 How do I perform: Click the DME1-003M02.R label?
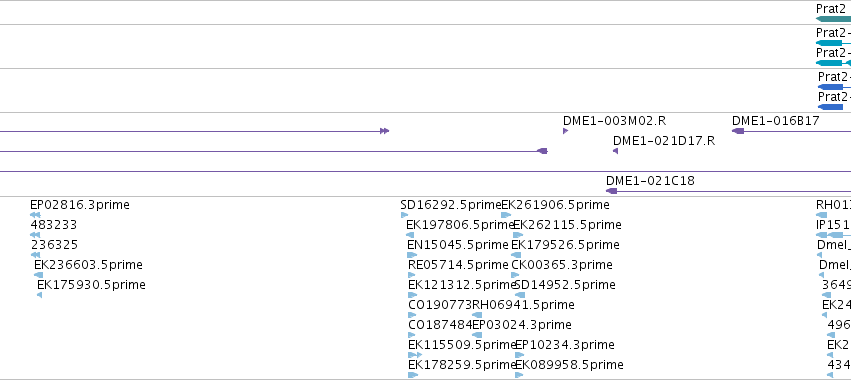tap(614, 121)
